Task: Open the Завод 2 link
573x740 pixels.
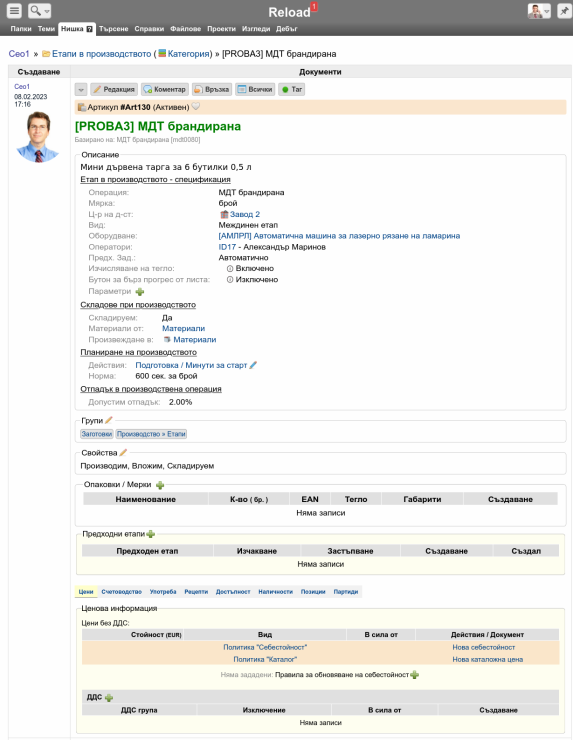Action: tap(244, 214)
